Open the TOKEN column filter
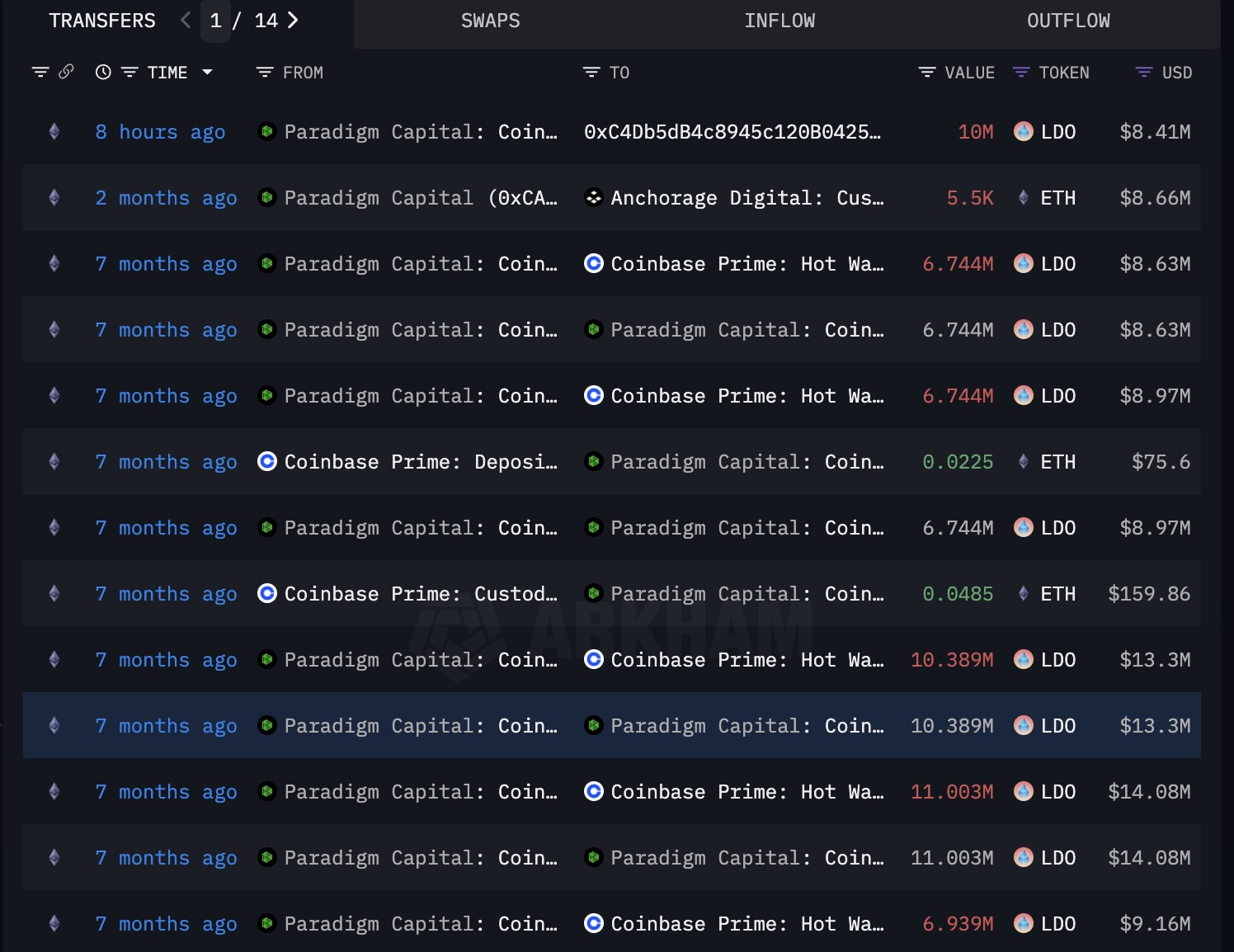Viewport: 1234px width, 952px height. [1020, 73]
